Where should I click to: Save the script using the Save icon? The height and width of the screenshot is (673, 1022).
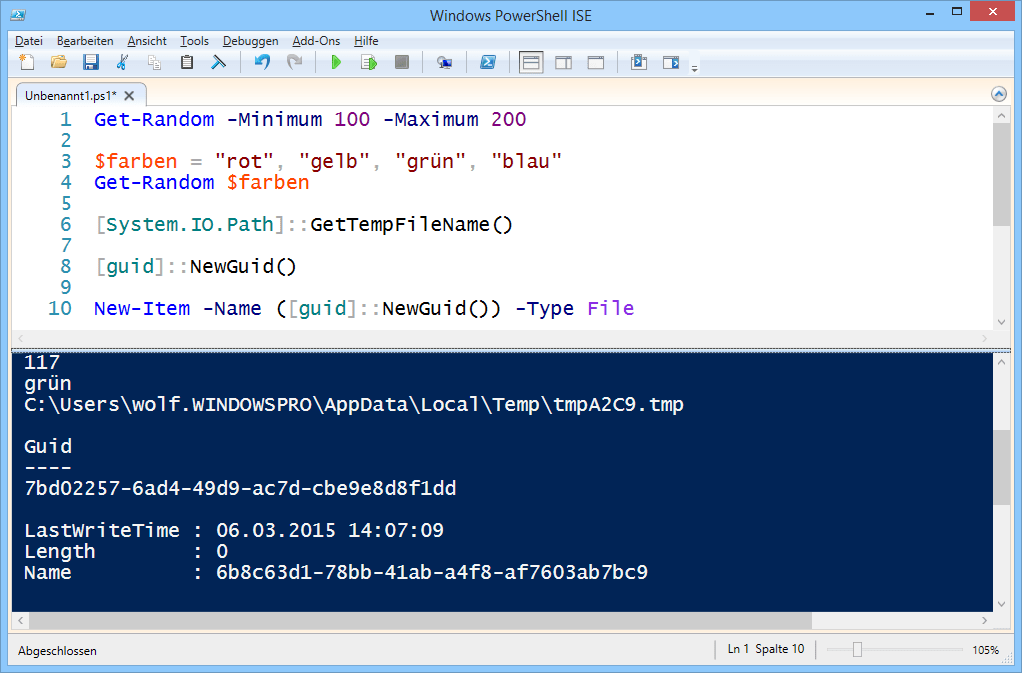tap(91, 62)
